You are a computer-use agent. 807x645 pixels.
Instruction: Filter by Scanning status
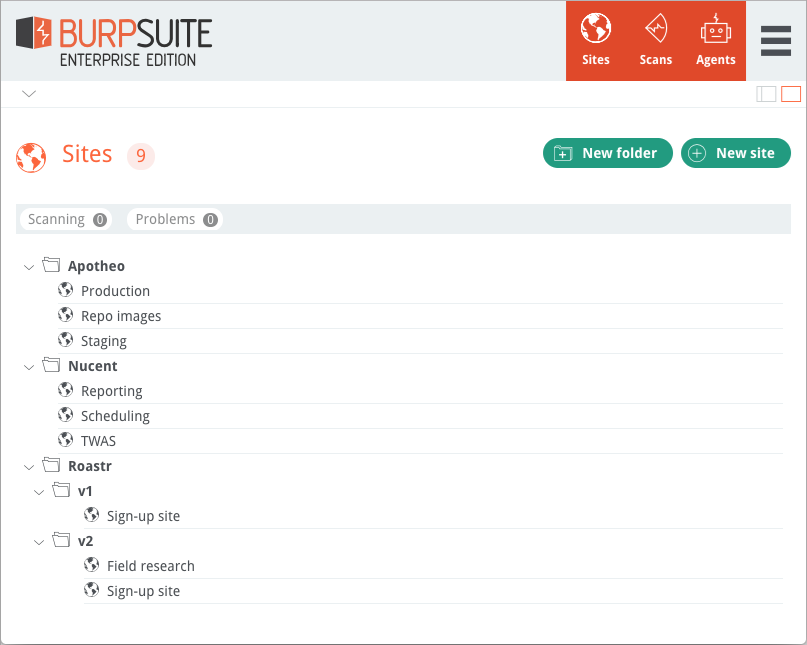(x=66, y=219)
